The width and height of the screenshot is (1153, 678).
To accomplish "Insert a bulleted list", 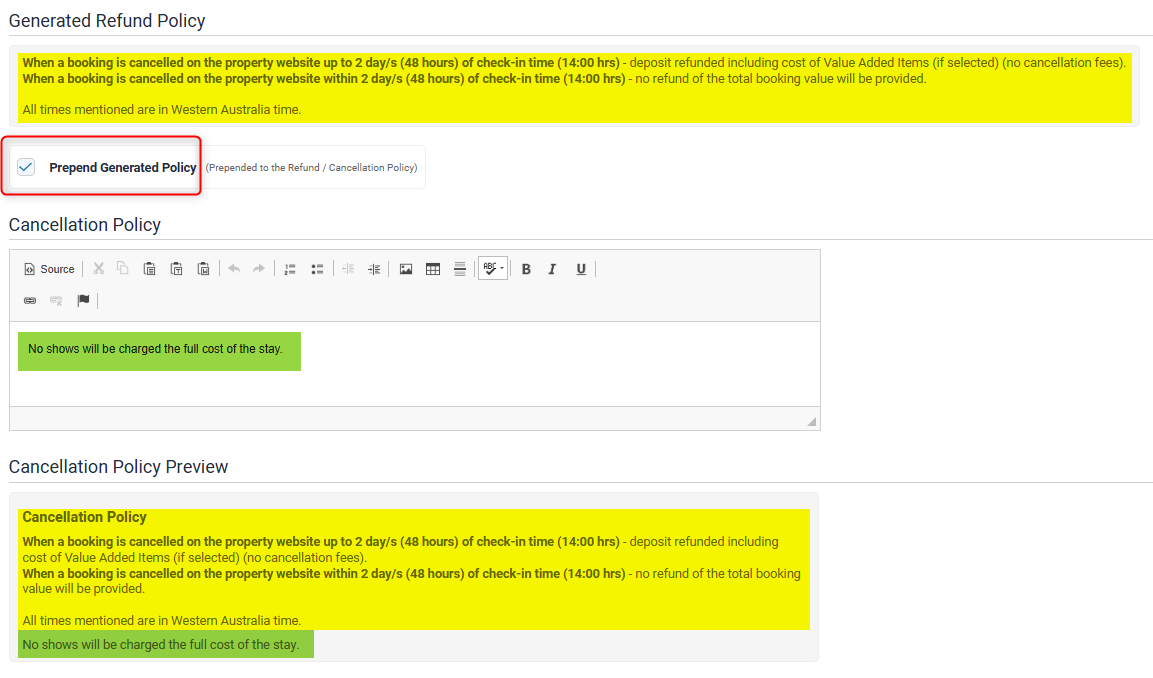I will pyautogui.click(x=317, y=269).
